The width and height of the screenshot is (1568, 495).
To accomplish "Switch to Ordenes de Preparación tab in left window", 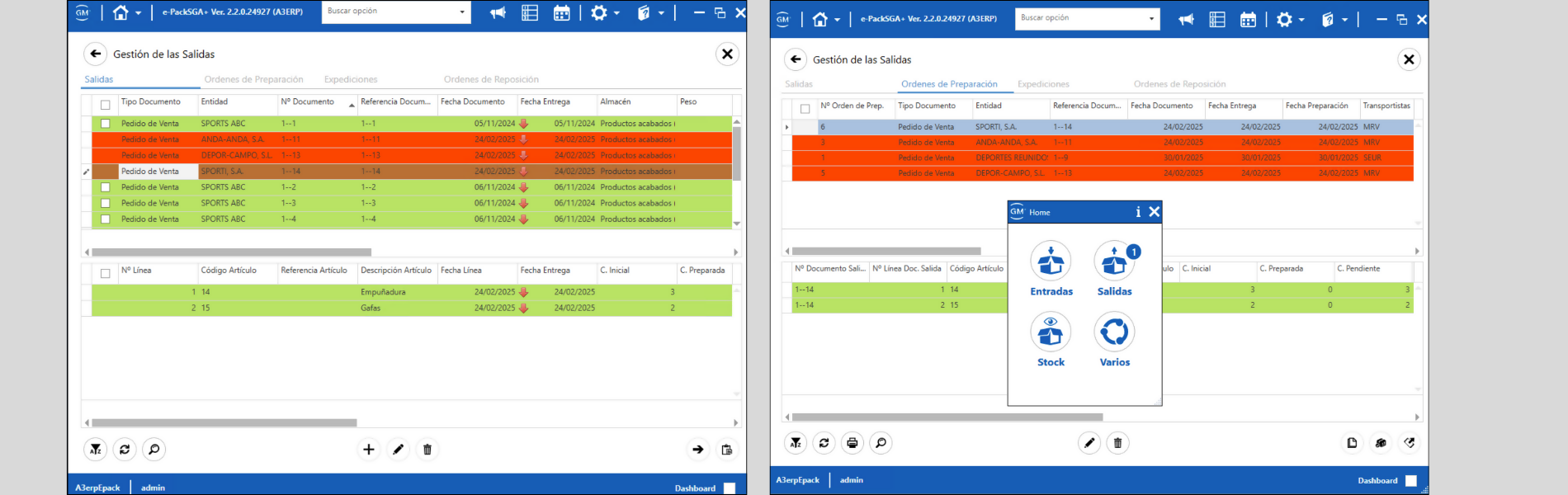I will tap(253, 79).
